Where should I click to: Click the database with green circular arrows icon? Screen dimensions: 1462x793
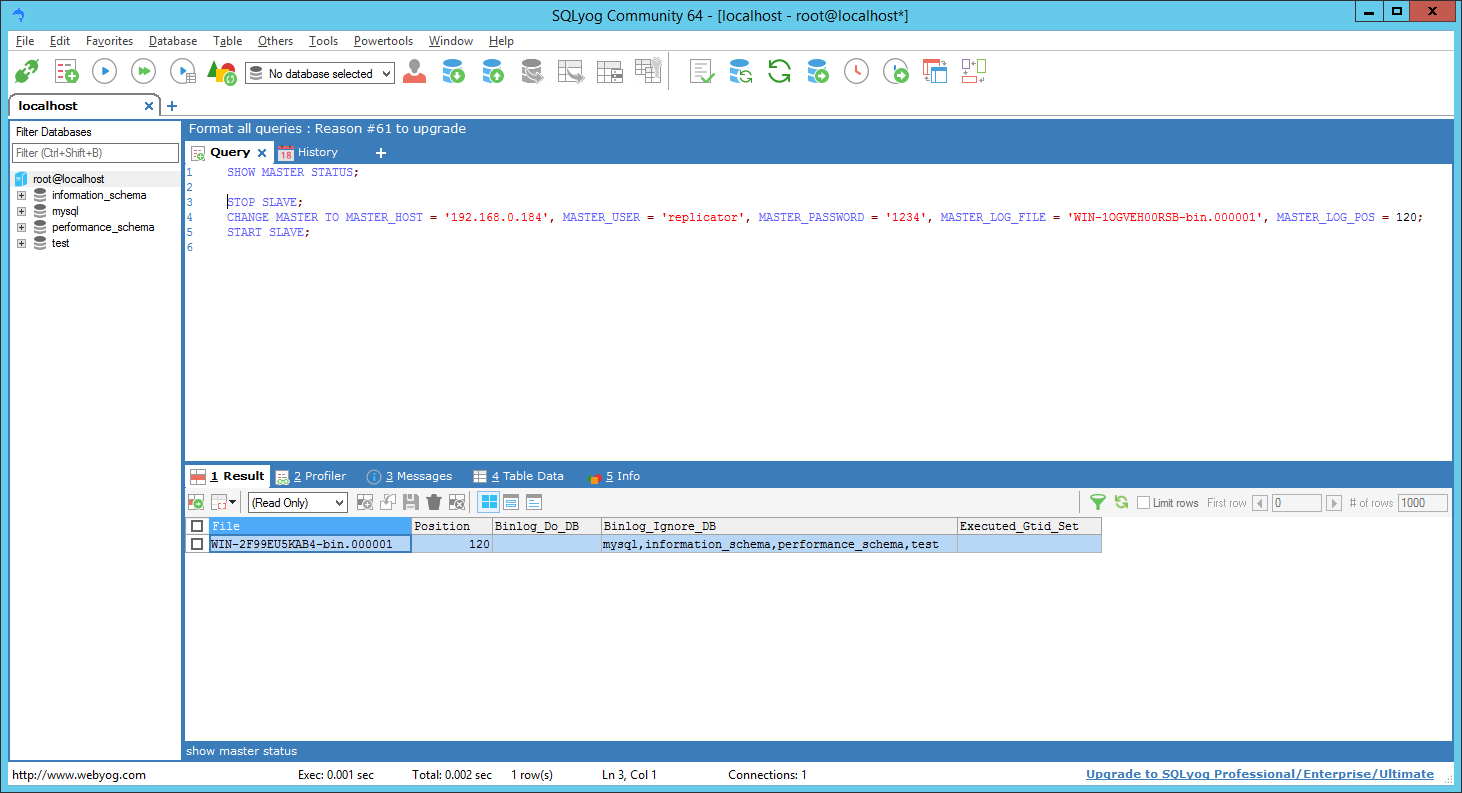(x=741, y=72)
